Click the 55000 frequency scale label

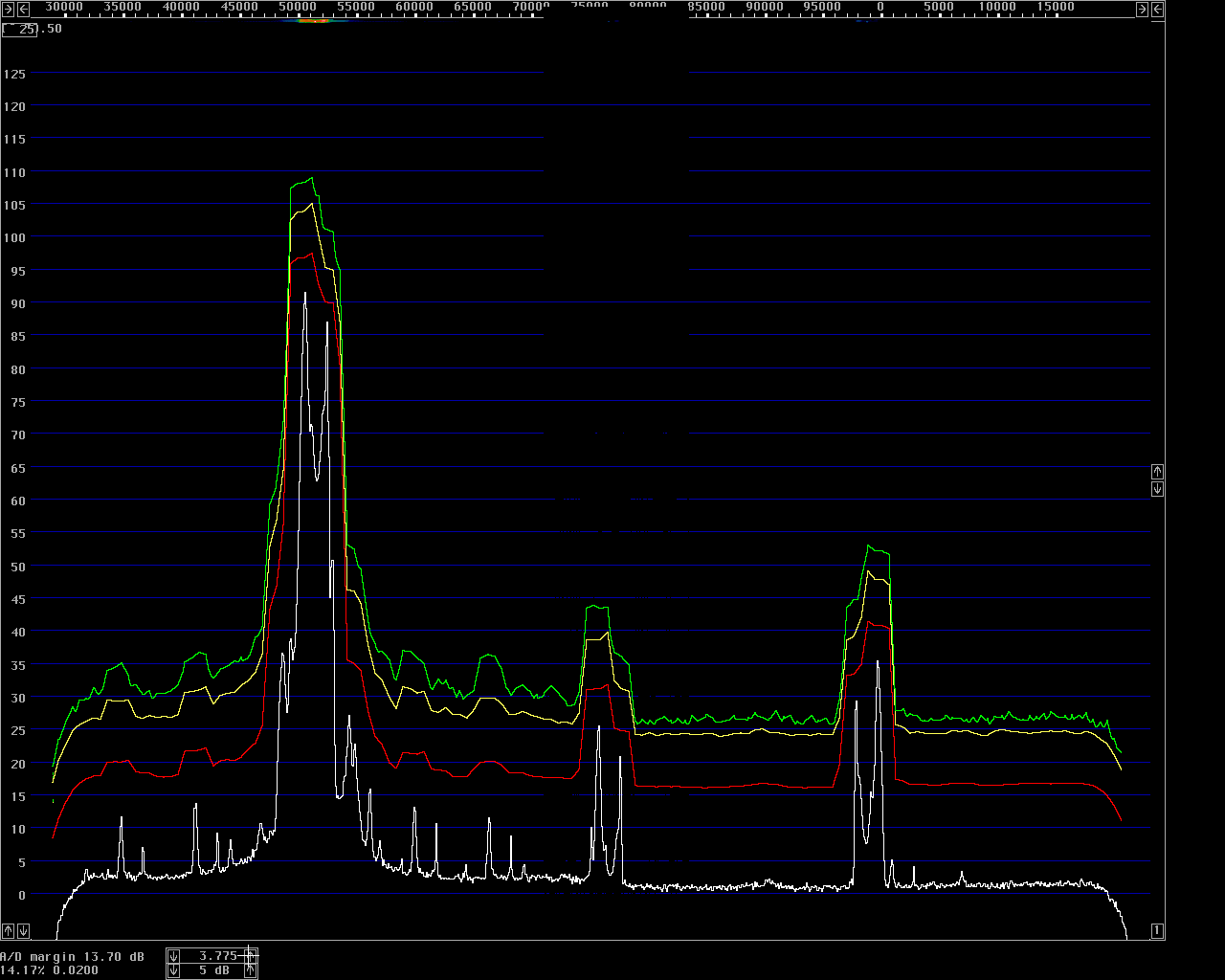click(356, 7)
